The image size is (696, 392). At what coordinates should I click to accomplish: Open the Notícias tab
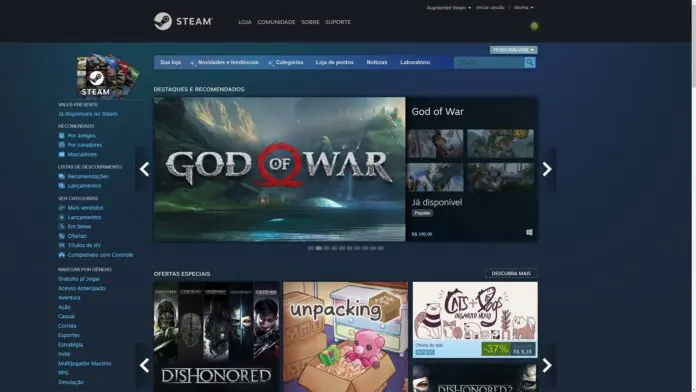click(x=377, y=63)
